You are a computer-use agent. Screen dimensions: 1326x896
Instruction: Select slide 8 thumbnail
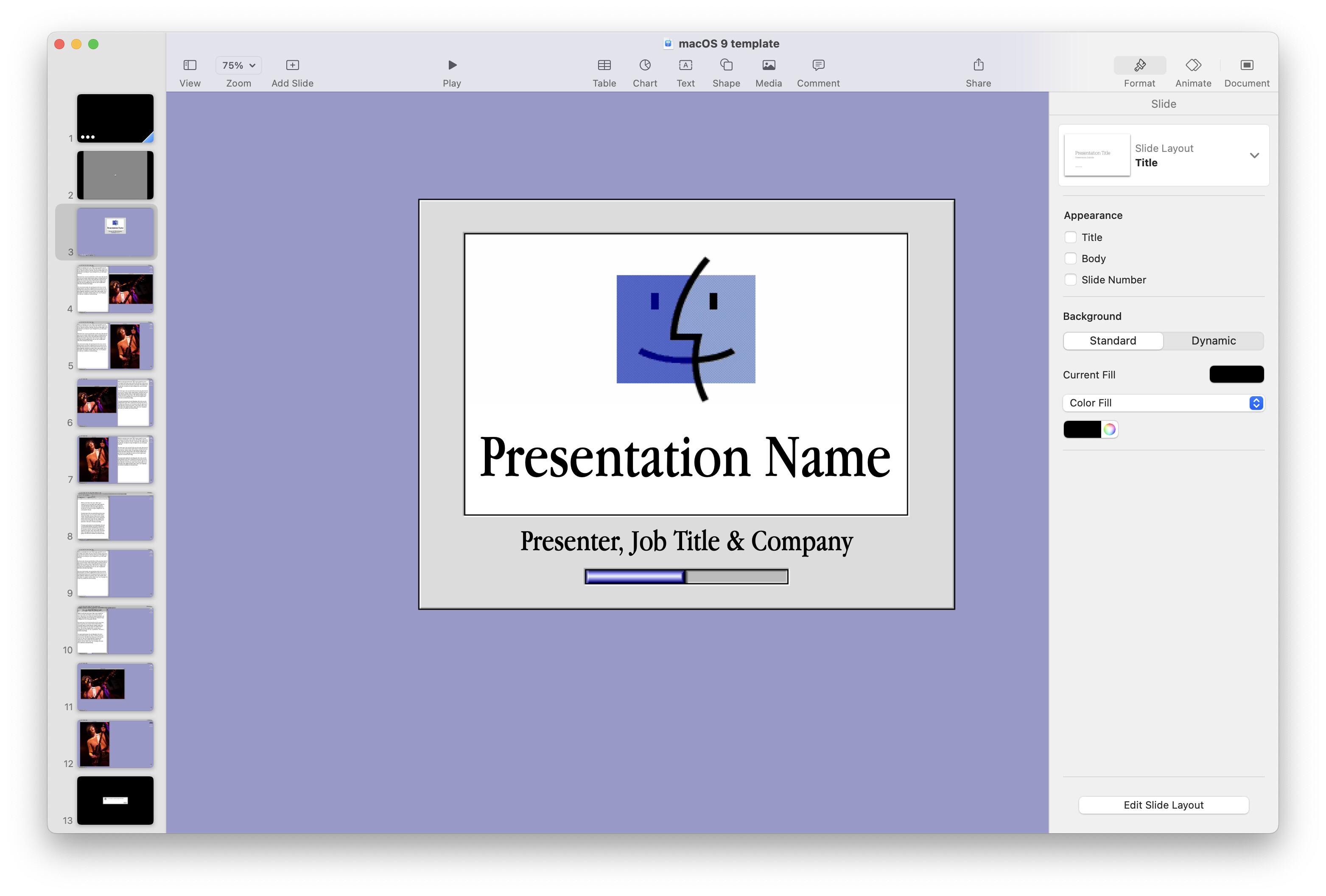(x=115, y=516)
